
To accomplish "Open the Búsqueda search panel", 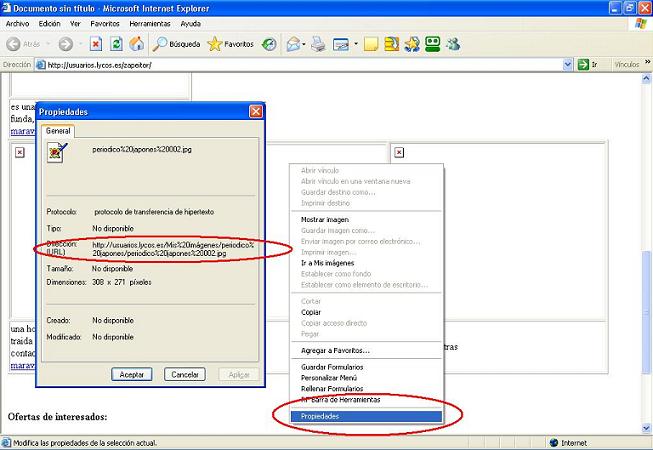I will 177,44.
